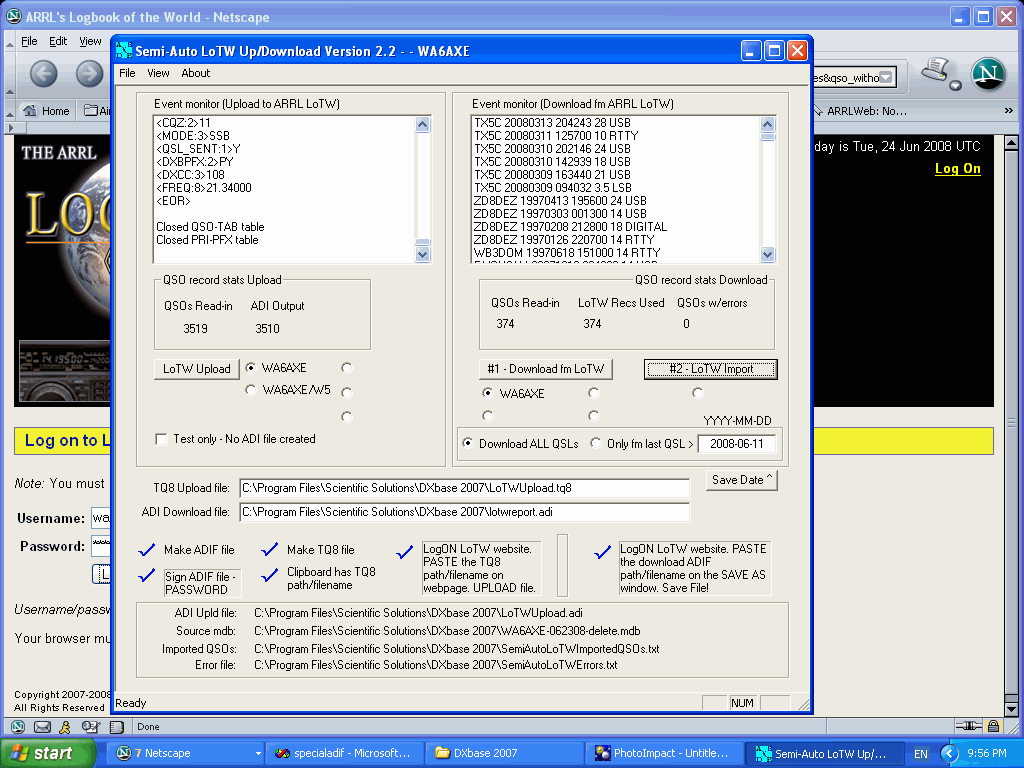Show hidden system tray icons
The height and width of the screenshot is (768, 1024).
click(949, 754)
